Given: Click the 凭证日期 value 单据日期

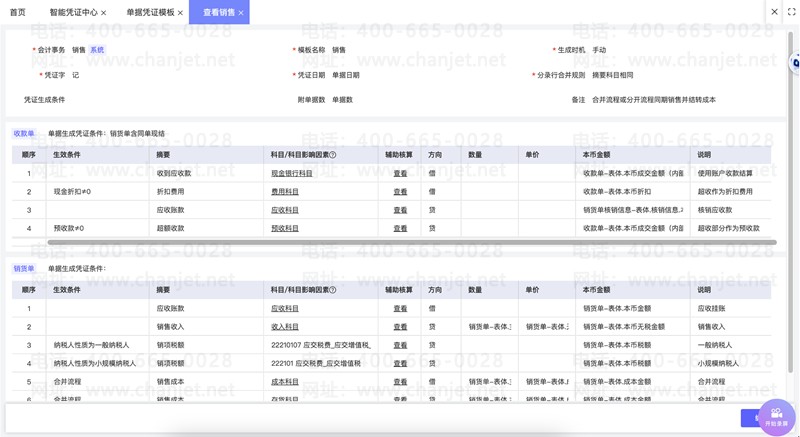Looking at the screenshot, I should (345, 75).
